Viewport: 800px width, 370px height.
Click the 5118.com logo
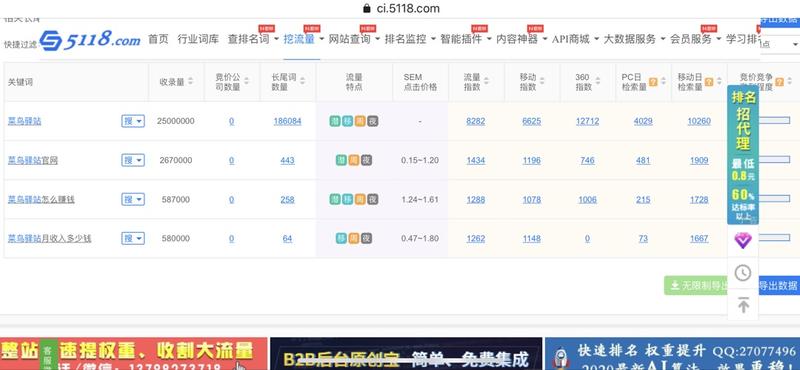[x=90, y=40]
